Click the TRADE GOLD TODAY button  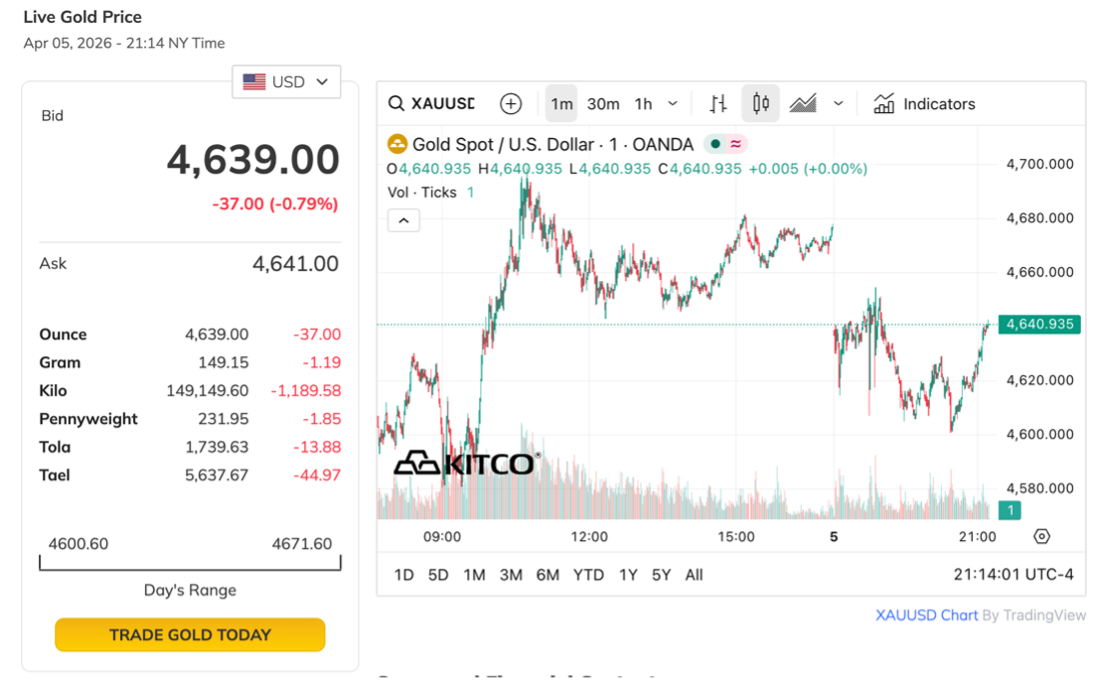(x=190, y=635)
